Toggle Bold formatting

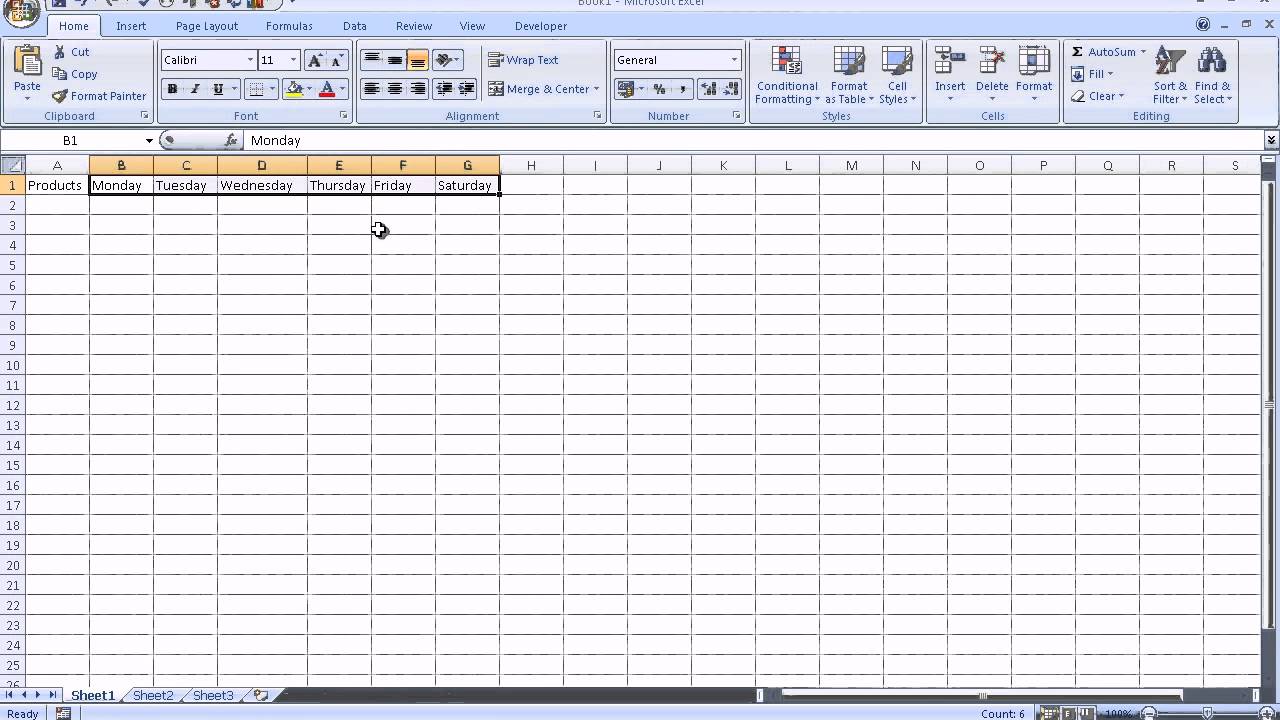[x=172, y=89]
